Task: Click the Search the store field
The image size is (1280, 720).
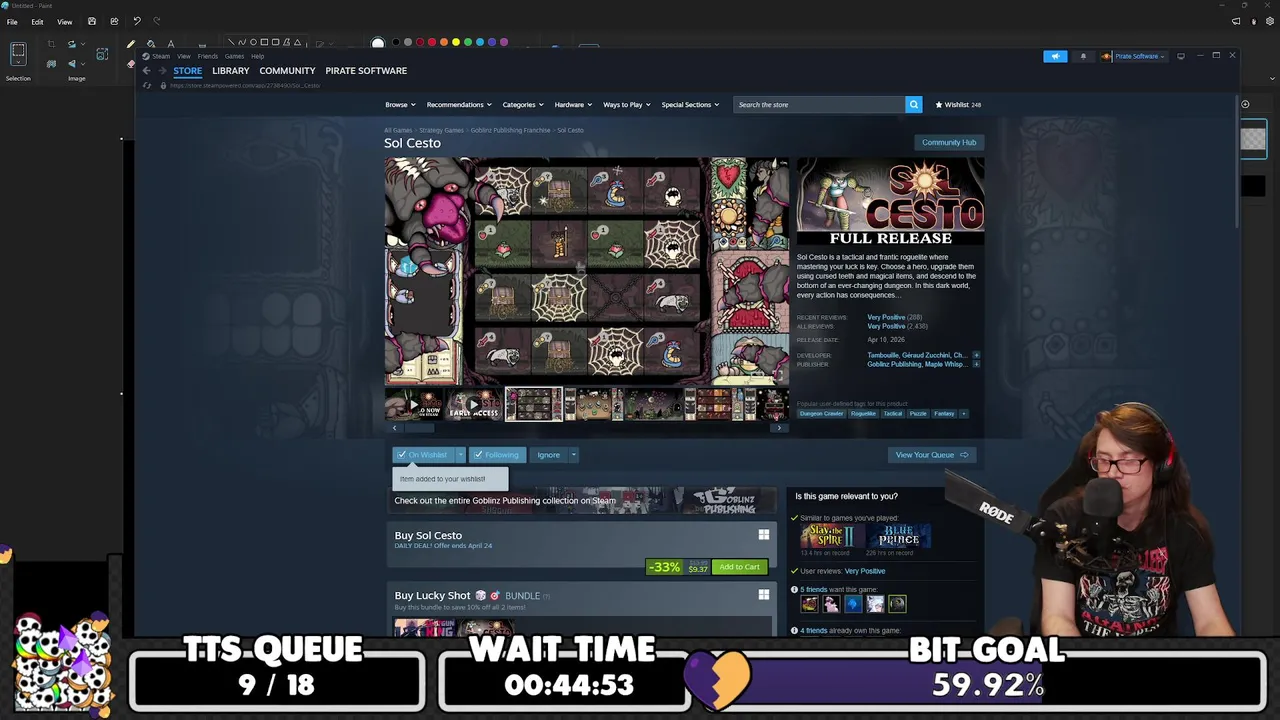Action: [x=819, y=104]
